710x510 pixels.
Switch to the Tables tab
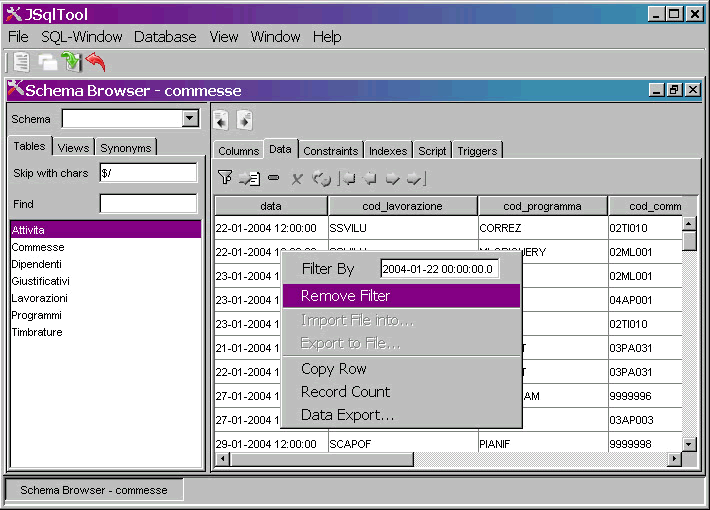click(x=29, y=146)
